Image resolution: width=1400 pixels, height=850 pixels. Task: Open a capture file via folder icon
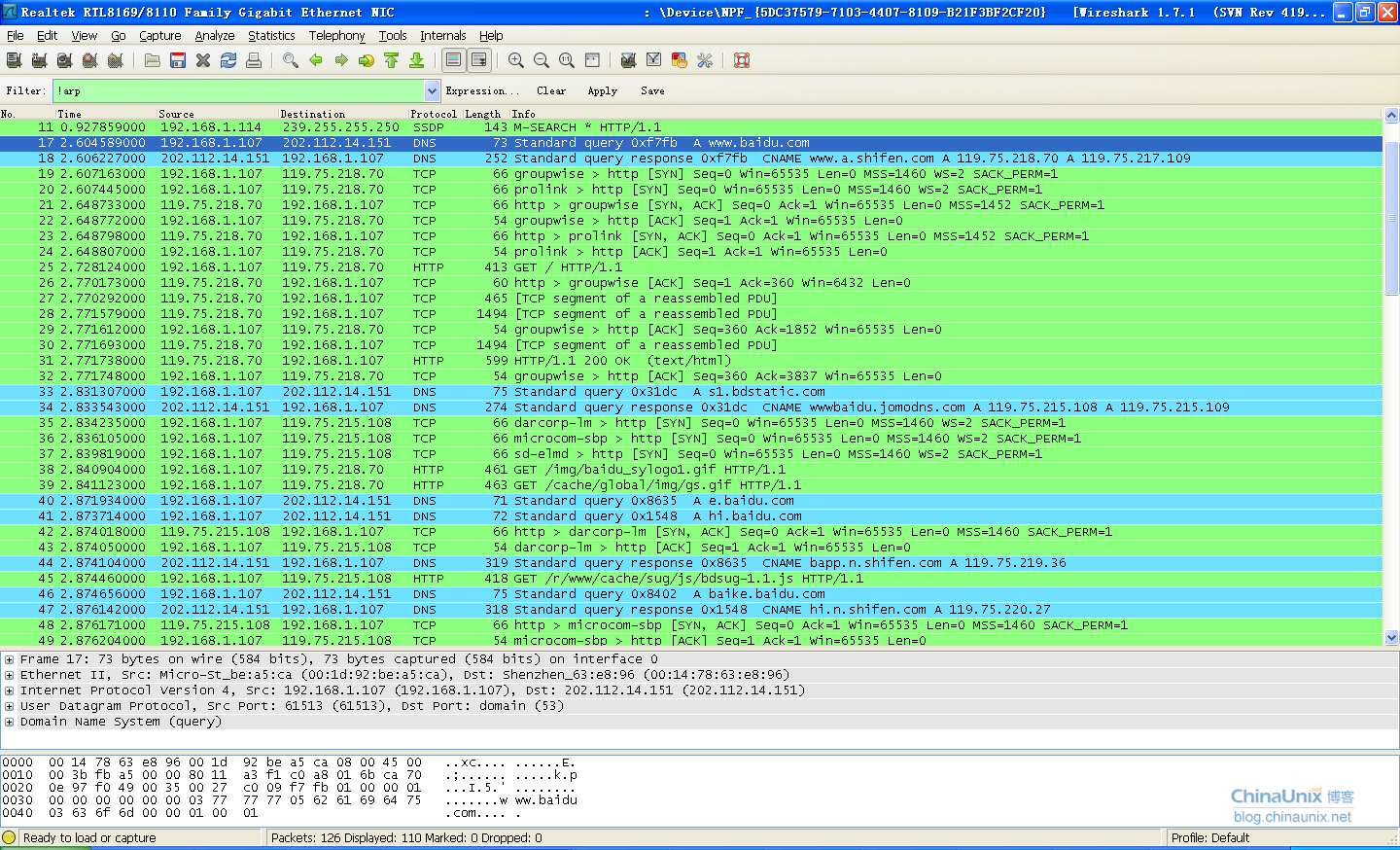click(x=153, y=60)
